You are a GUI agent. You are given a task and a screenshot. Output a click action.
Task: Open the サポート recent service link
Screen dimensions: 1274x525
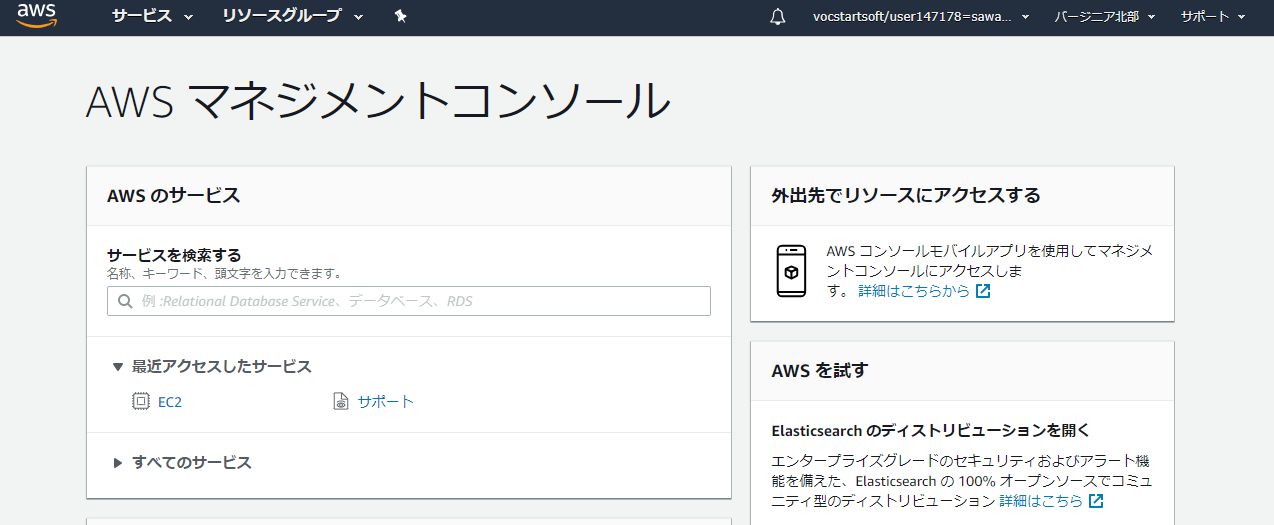coord(386,402)
